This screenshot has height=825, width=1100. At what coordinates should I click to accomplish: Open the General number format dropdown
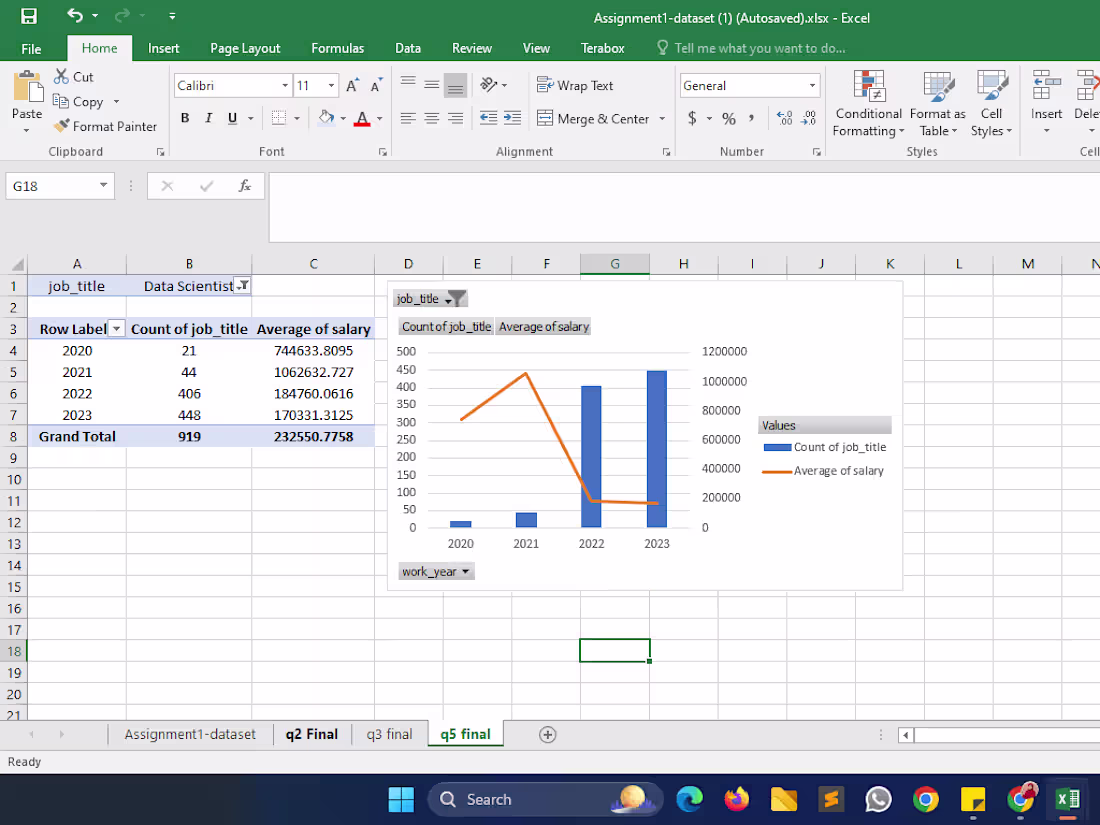pos(812,86)
